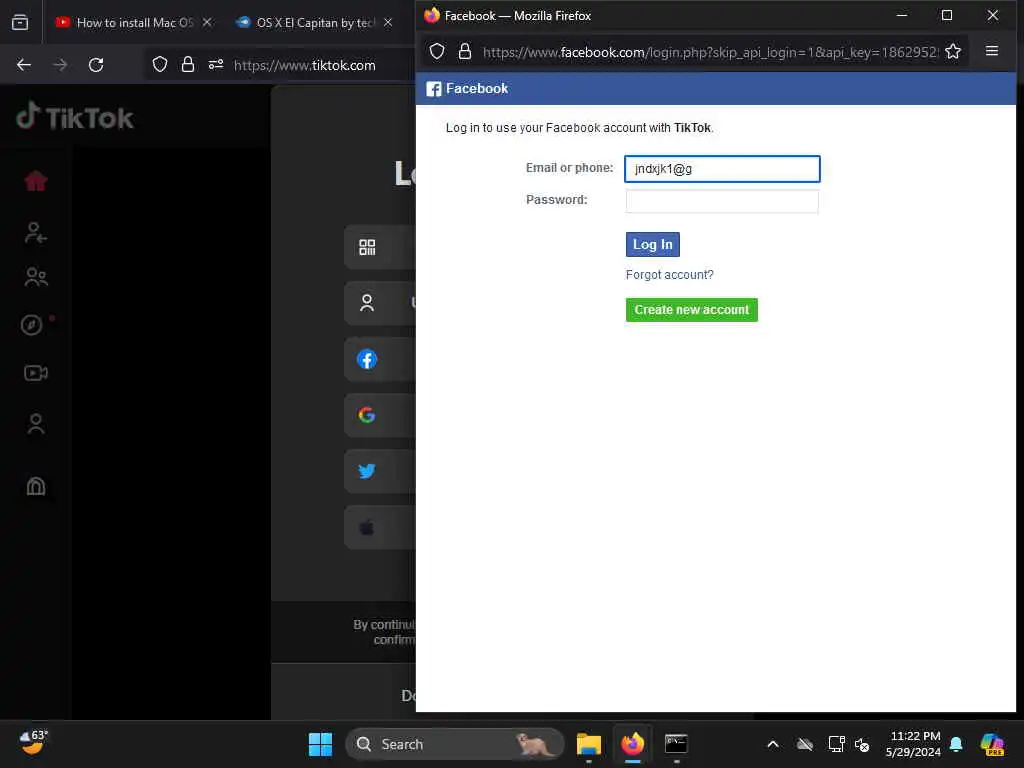The width and height of the screenshot is (1024, 768).
Task: Open TikTok Following sidebar icon
Action: tap(35, 232)
